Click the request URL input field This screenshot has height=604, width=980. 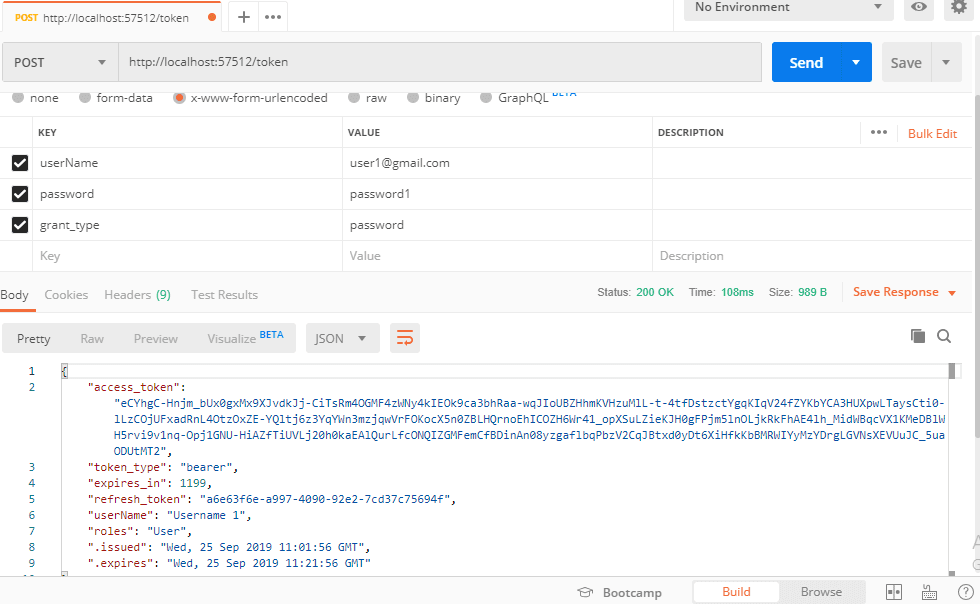(x=400, y=62)
